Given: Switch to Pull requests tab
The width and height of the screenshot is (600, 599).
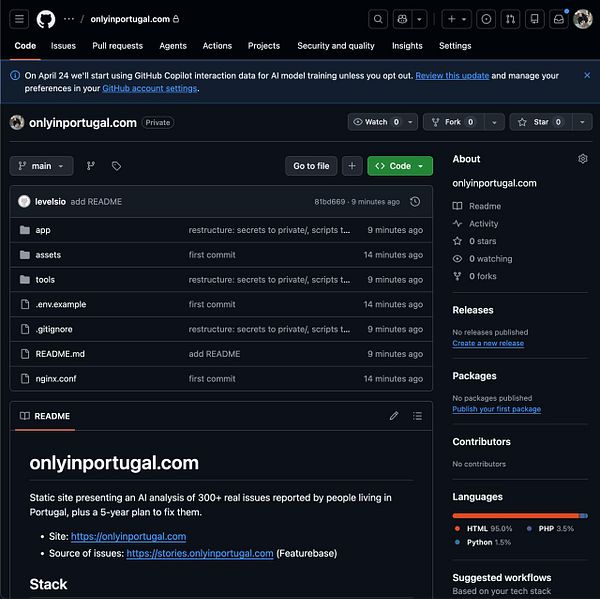Looking at the screenshot, I should 117,46.
